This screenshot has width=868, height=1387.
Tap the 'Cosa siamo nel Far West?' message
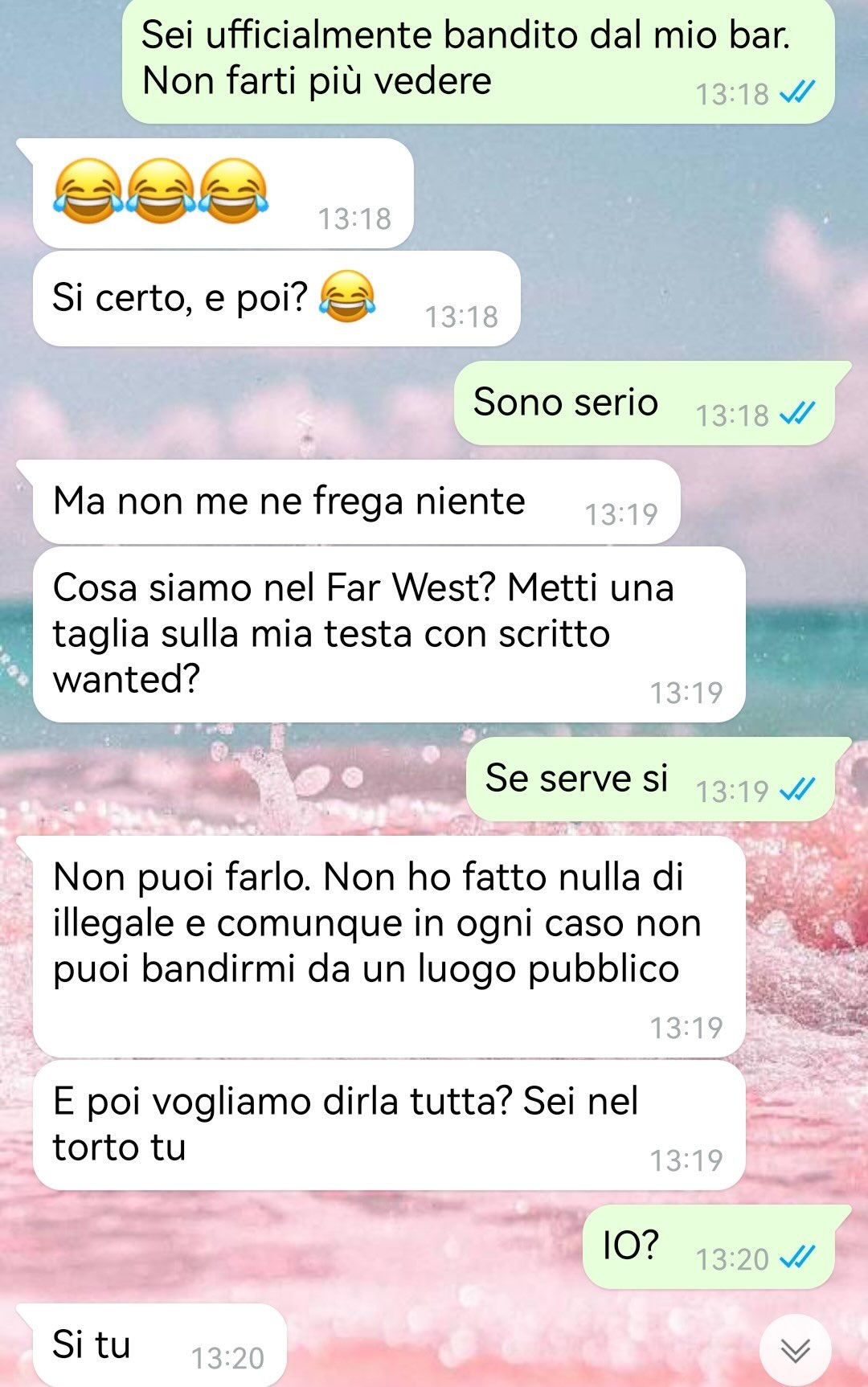pyautogui.click(x=389, y=634)
